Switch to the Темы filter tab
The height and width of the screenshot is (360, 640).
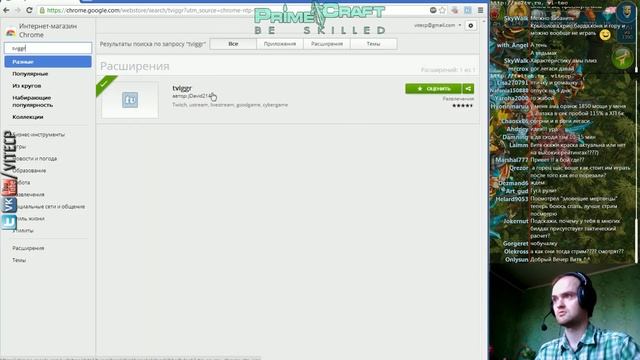pyautogui.click(x=373, y=44)
